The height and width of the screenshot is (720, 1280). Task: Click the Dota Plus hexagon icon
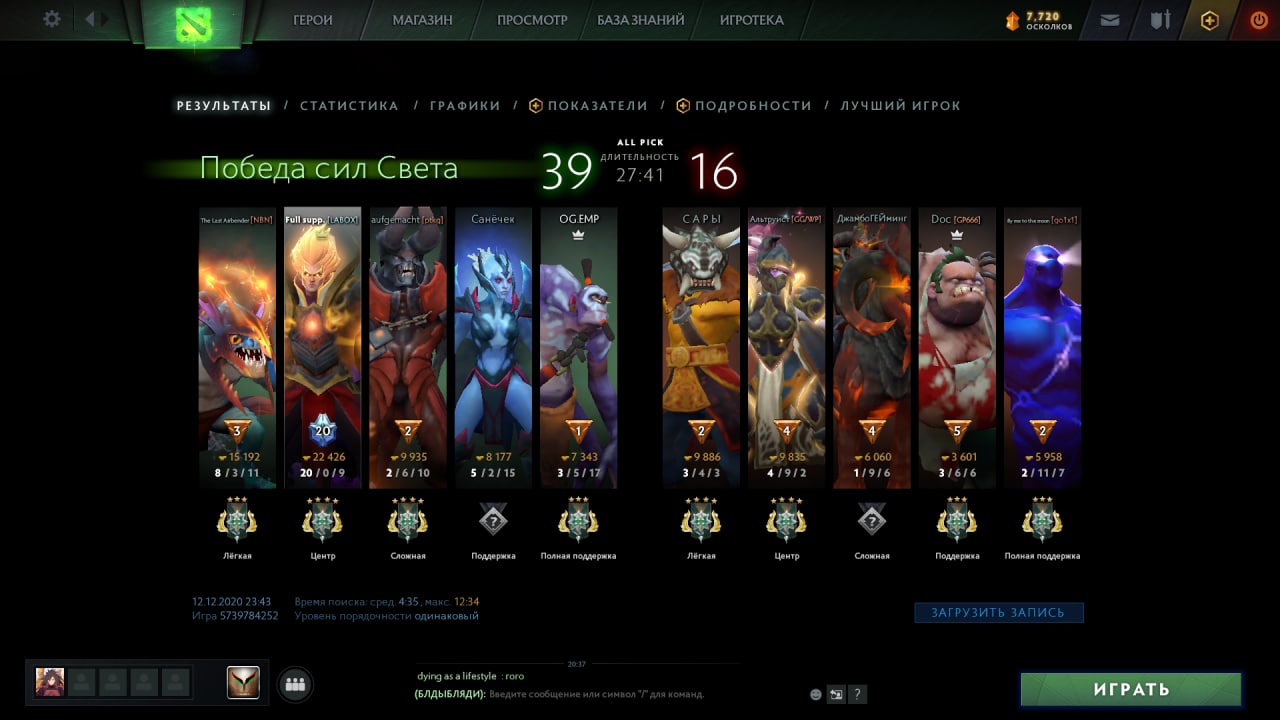[x=1210, y=20]
